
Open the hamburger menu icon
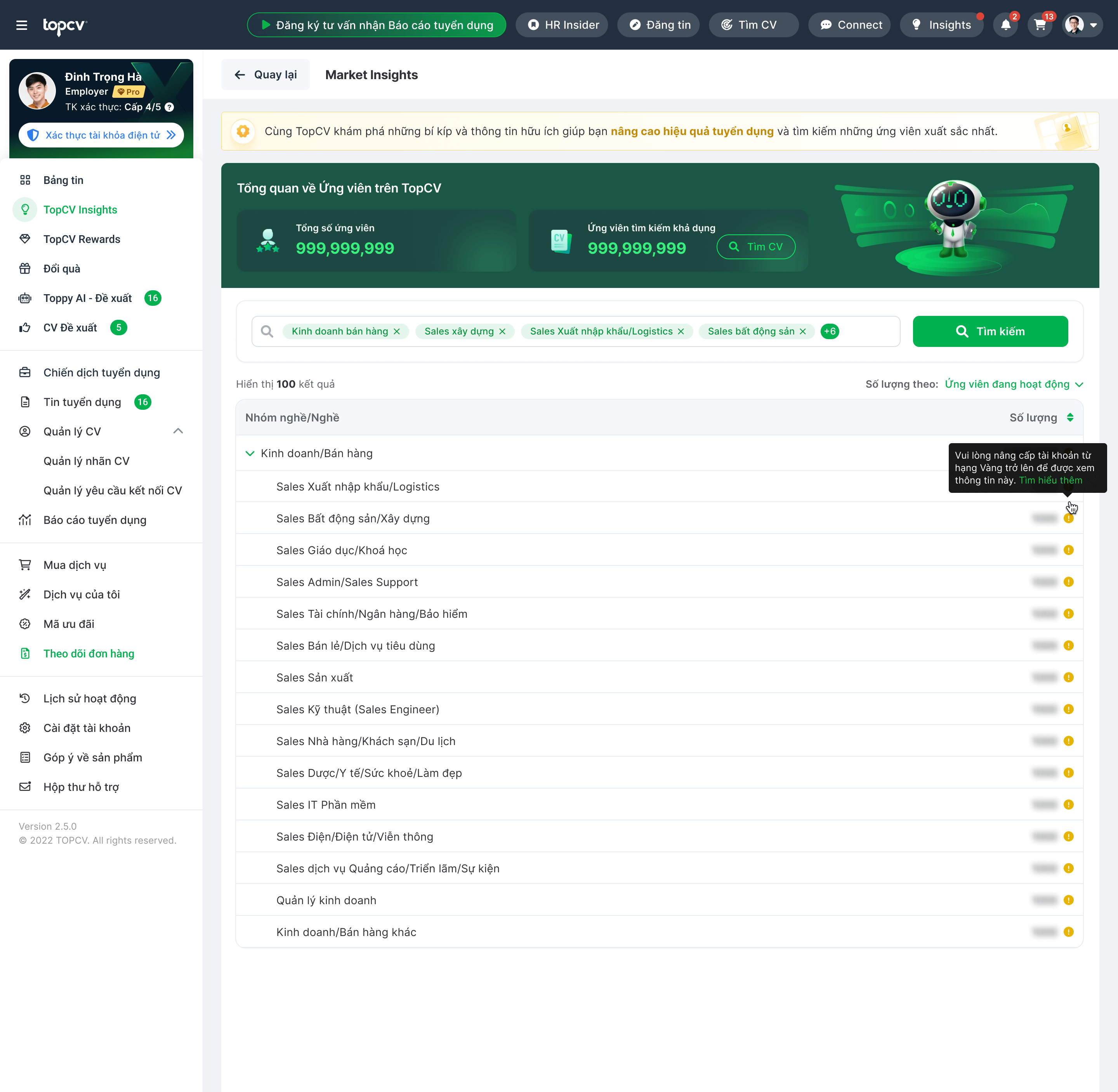22,25
